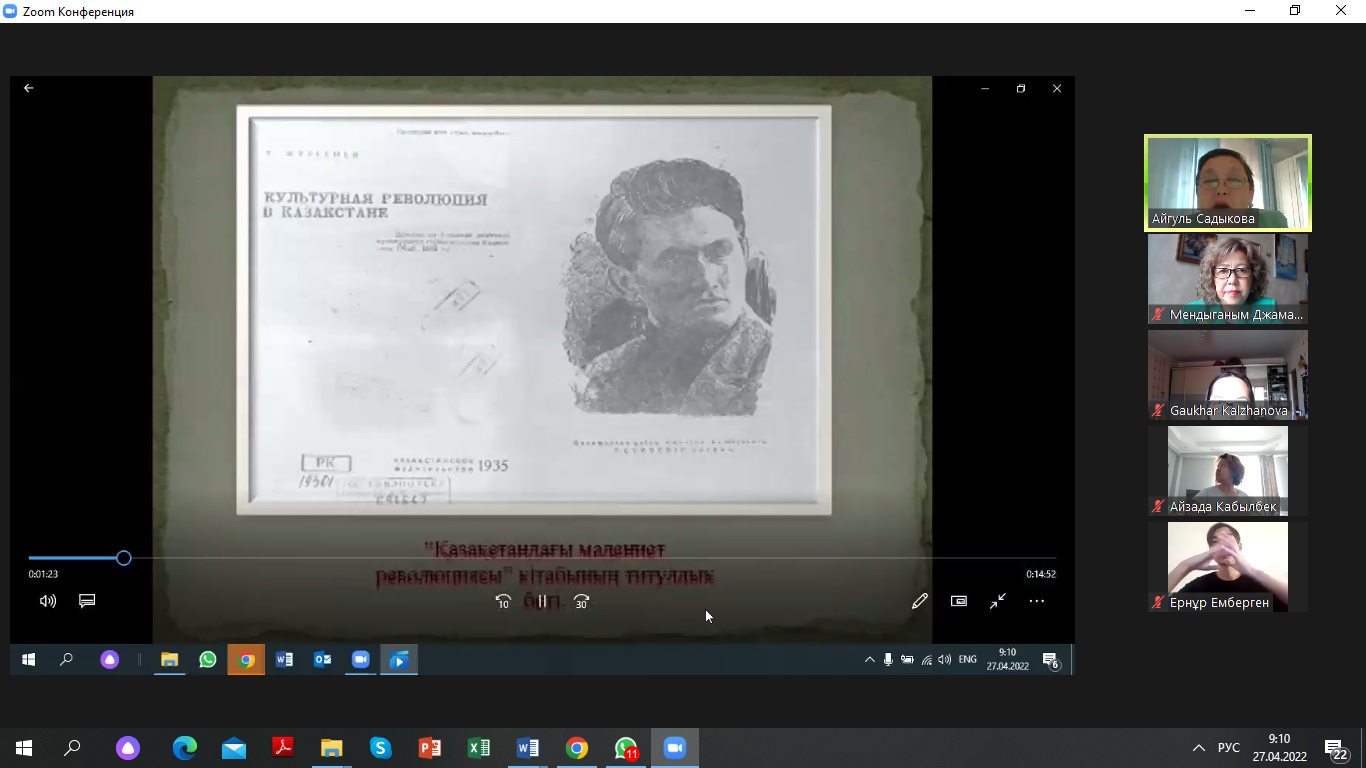Screen dimensions: 1366x768
Task: Open Start menu on the bottom taskbar
Action: [x=24, y=748]
